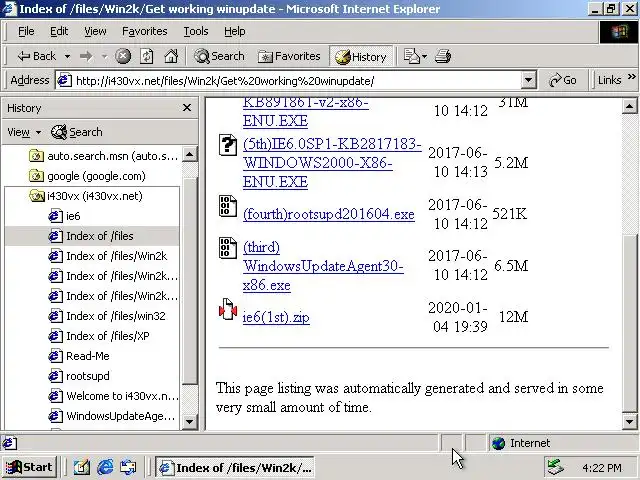Image resolution: width=640 pixels, height=480 pixels.
Task: Click Search in the History panel
Action: click(x=76, y=132)
